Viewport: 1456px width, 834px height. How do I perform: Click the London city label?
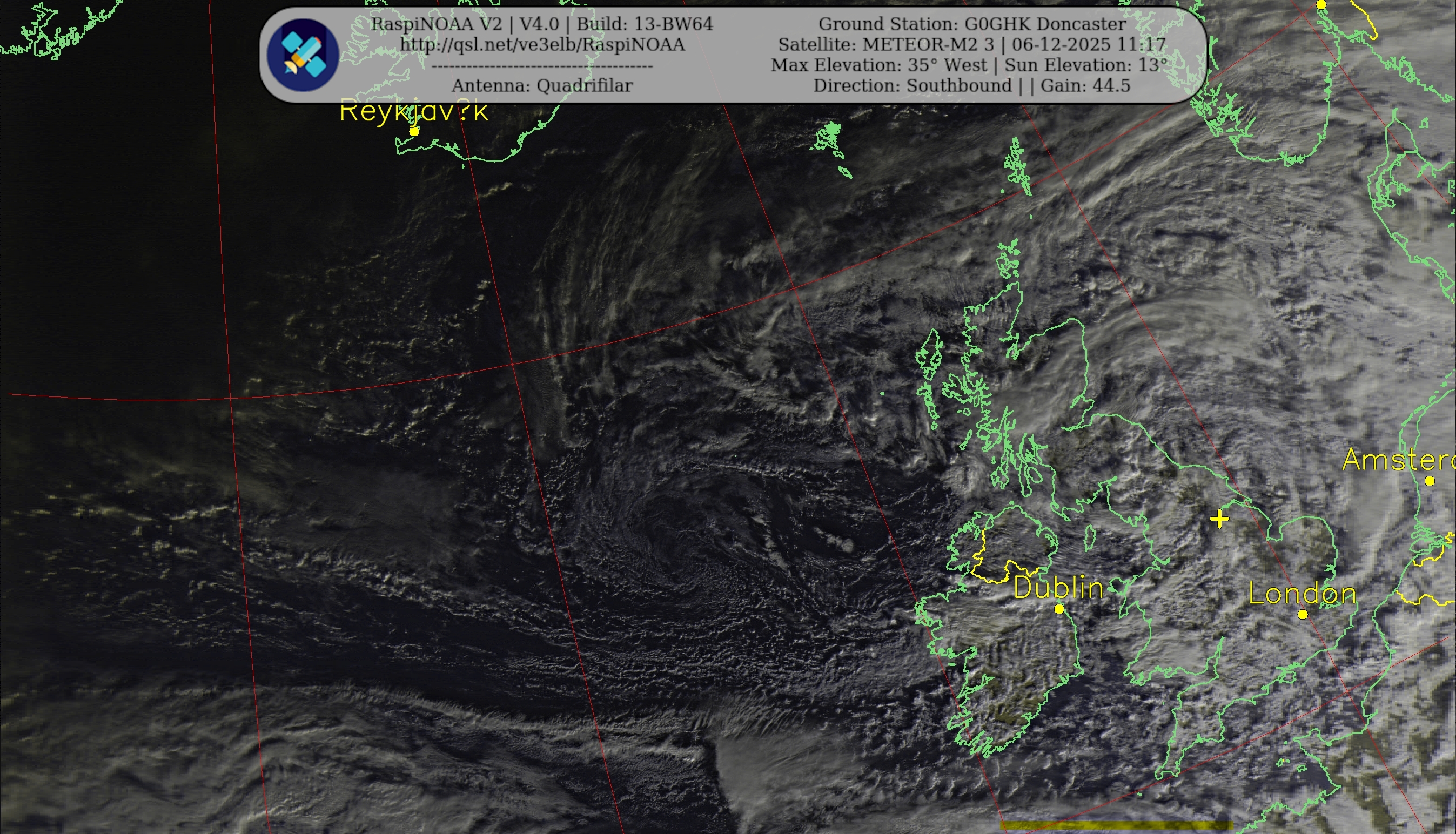point(1302,594)
